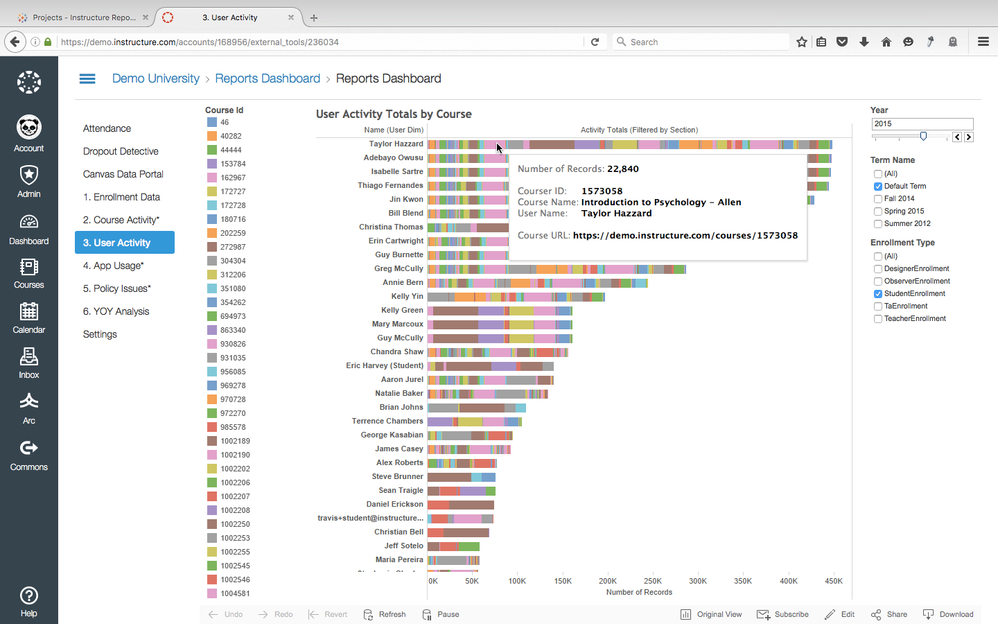This screenshot has height=624, width=998.
Task: Check the Term Name (All) checkbox
Action: [878, 174]
